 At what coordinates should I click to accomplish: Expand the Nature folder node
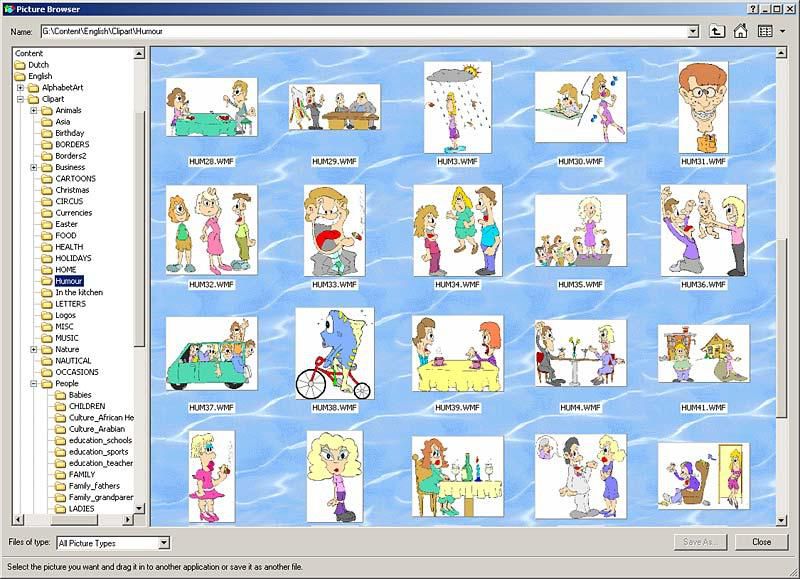pyautogui.click(x=34, y=349)
